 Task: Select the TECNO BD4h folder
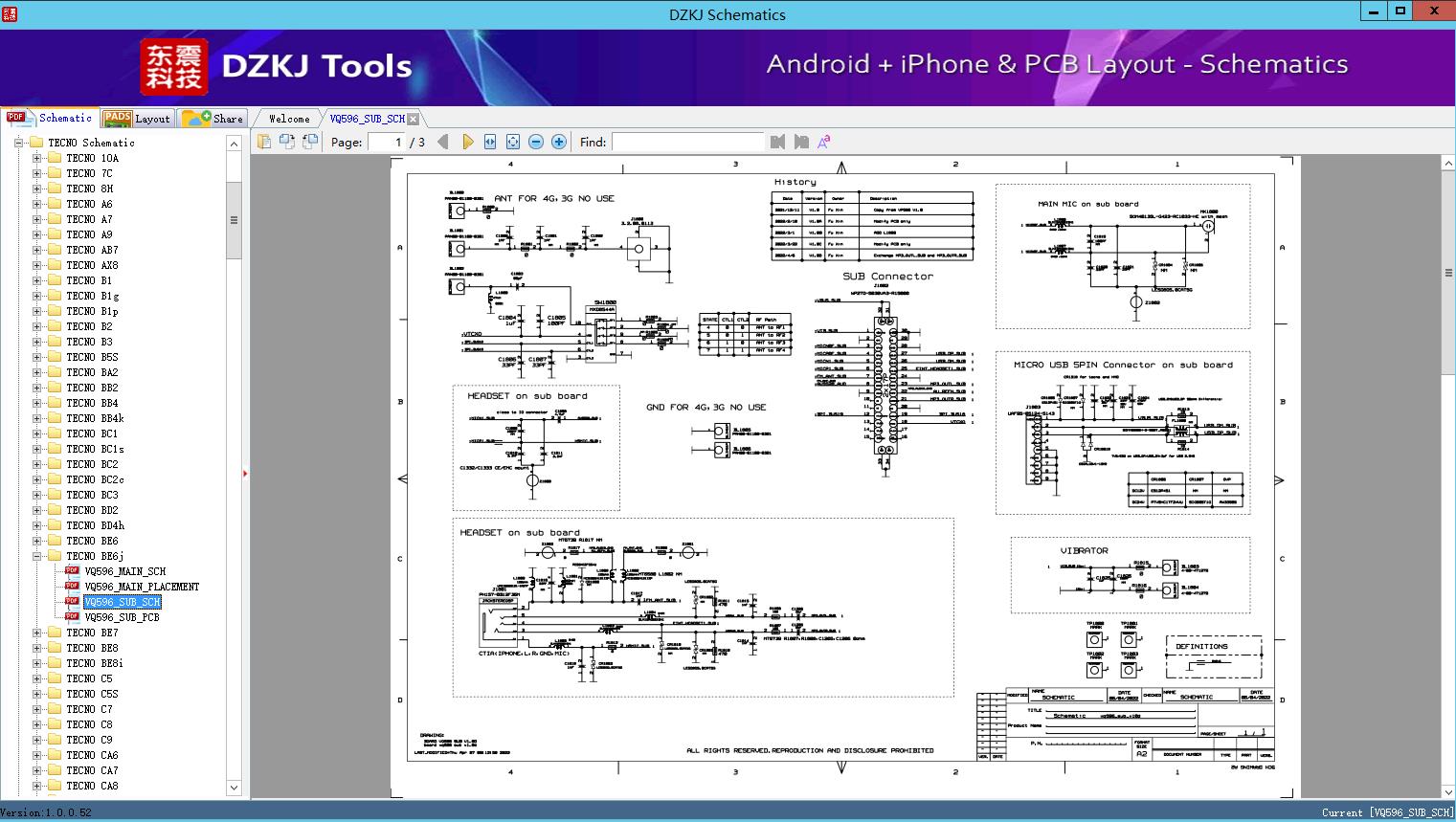coord(96,525)
